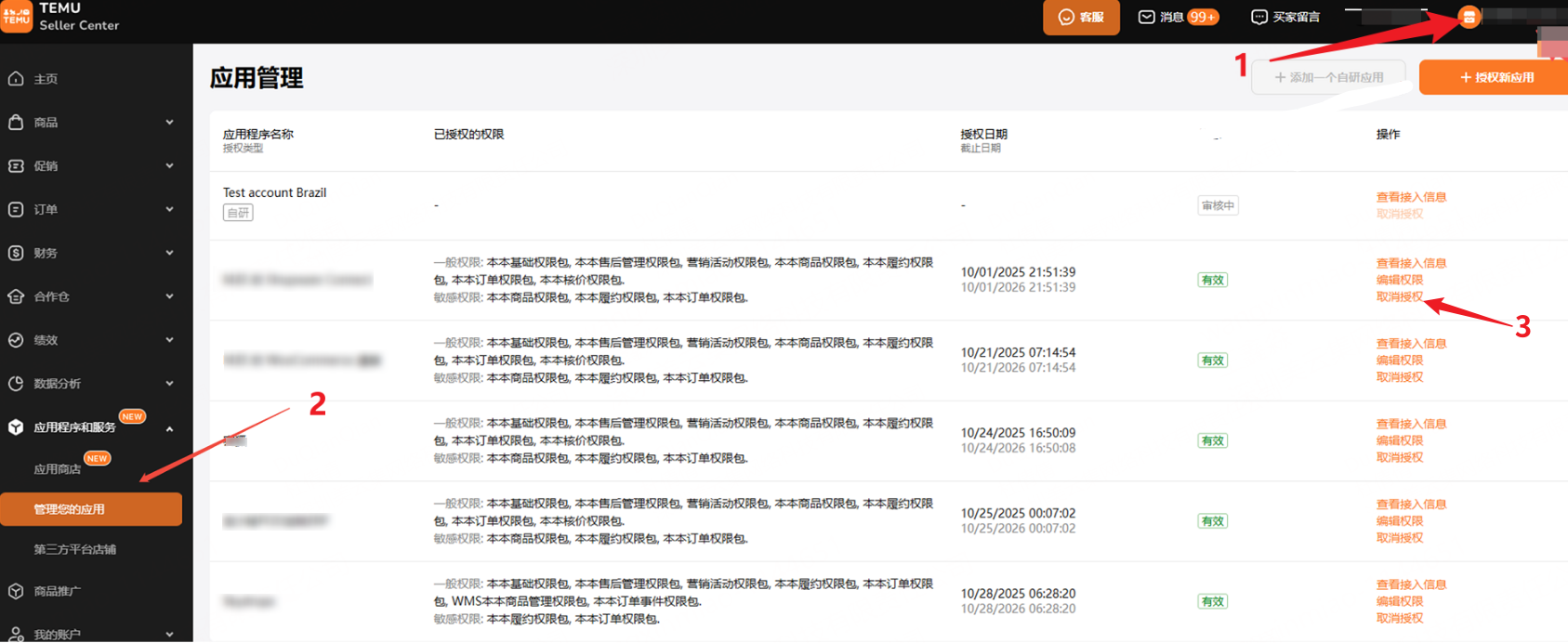
Task: Click the TEMU Seller Center logo
Action: point(60,17)
